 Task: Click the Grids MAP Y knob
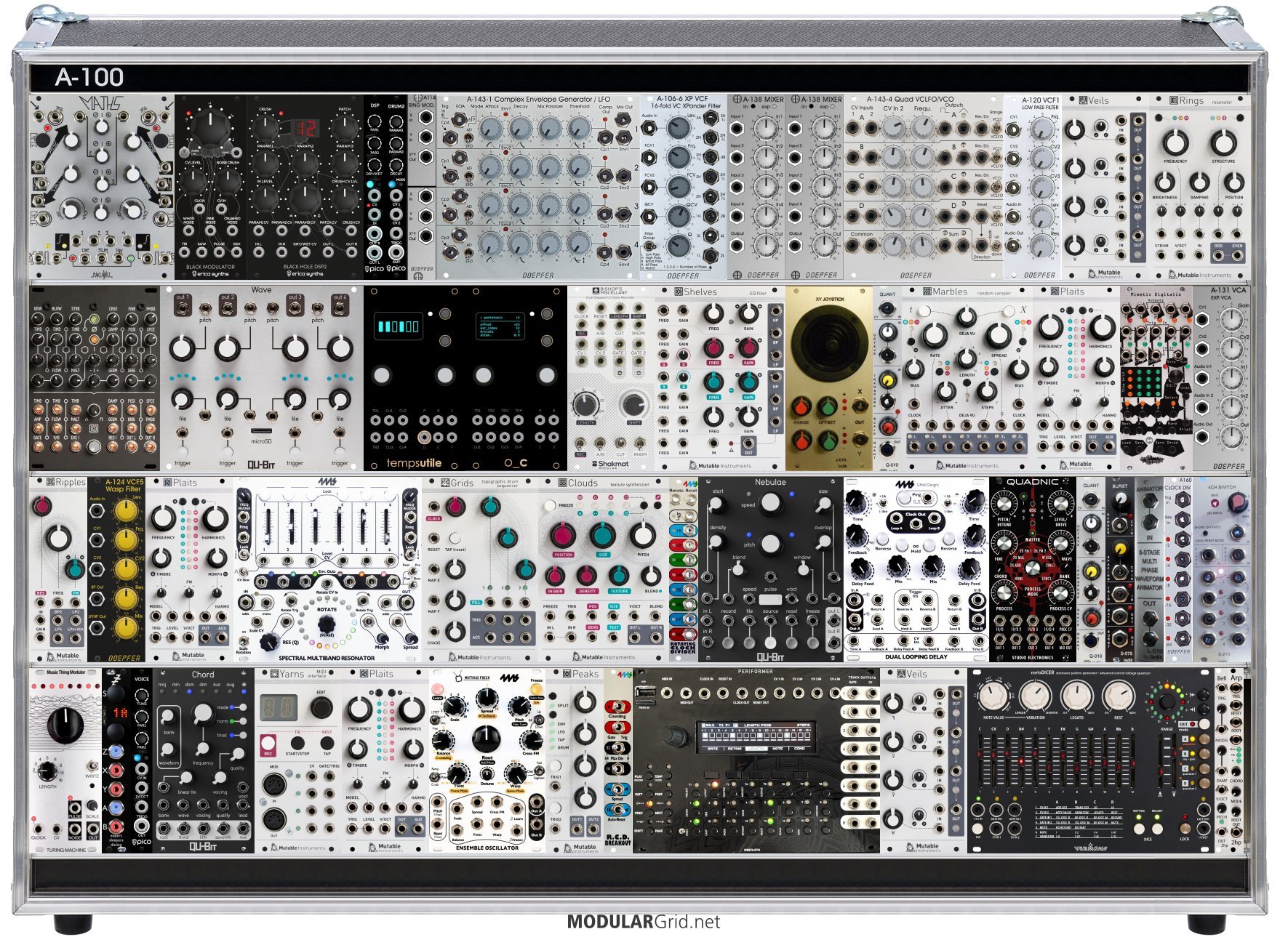point(455,600)
